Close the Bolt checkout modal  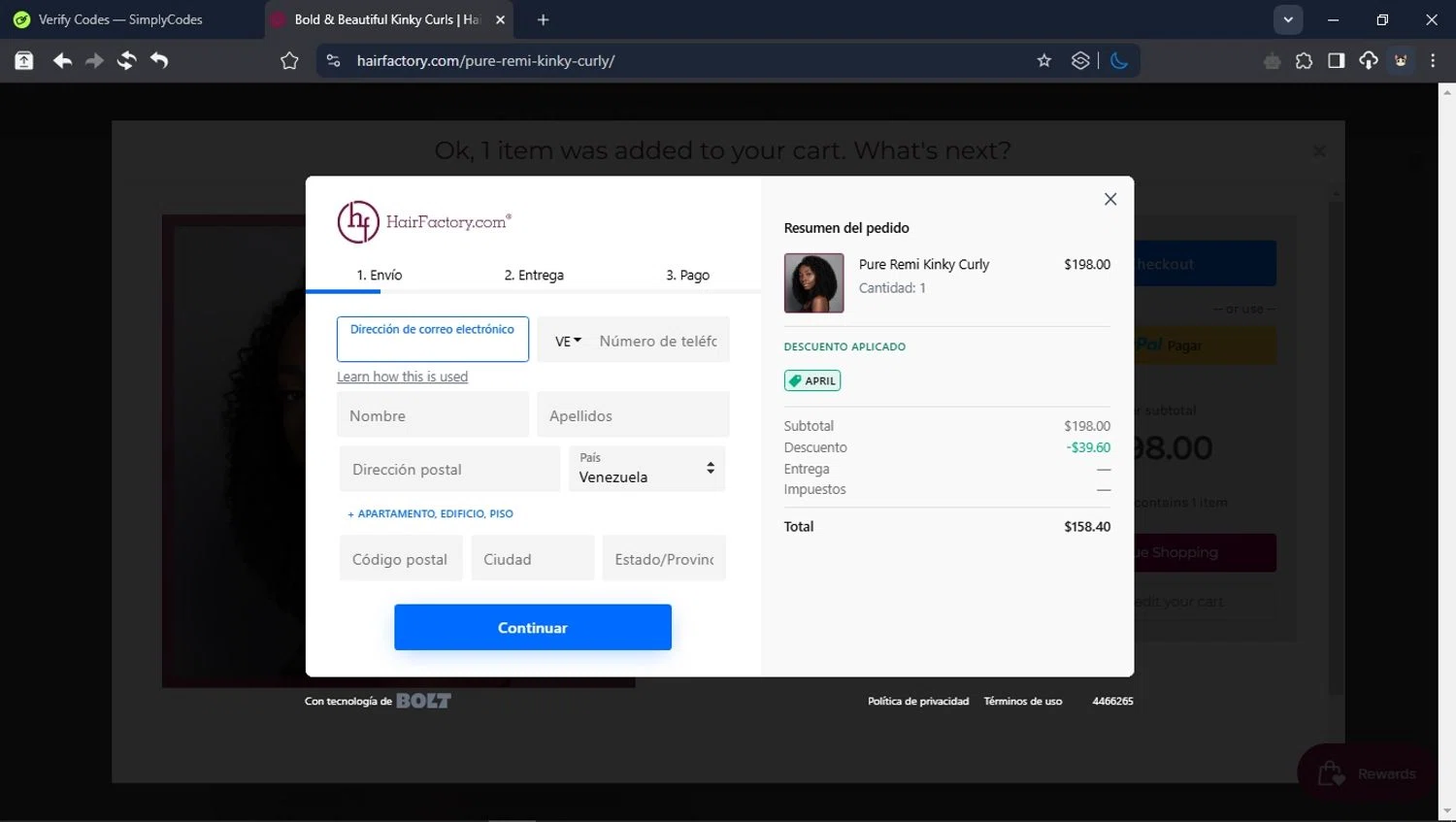[x=1110, y=199]
